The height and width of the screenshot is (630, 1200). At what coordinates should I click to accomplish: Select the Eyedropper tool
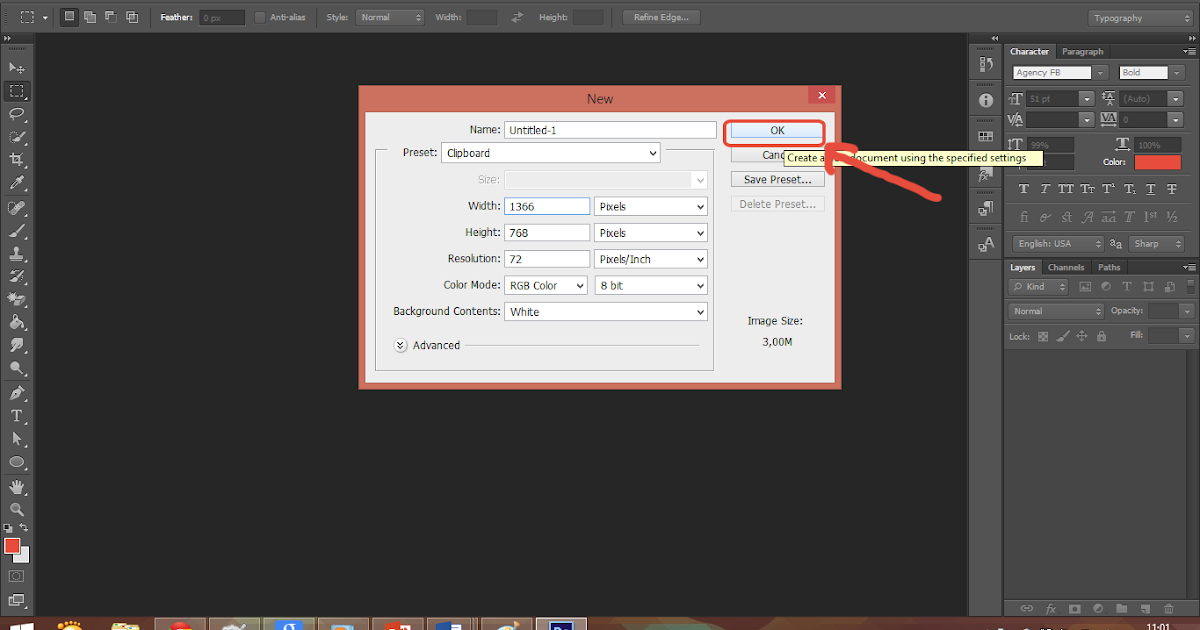click(16, 183)
